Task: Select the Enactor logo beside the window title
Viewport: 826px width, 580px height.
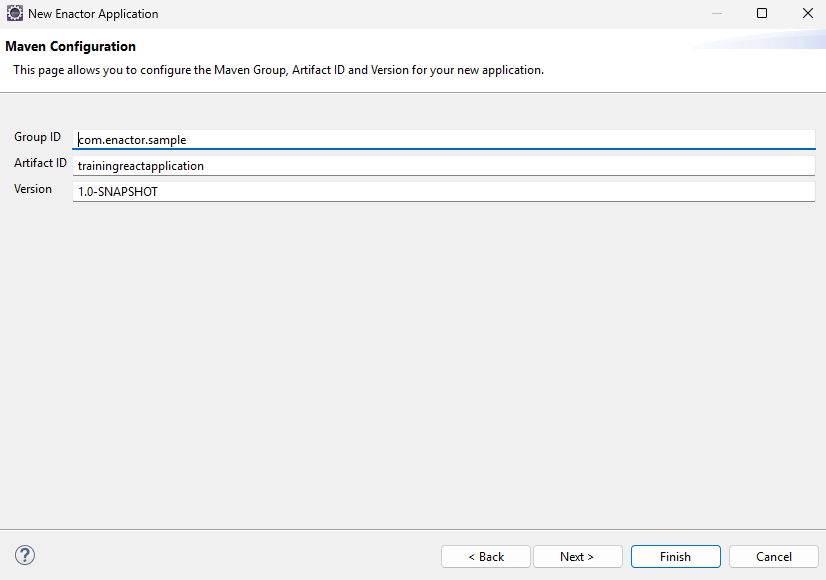Action: click(x=14, y=13)
